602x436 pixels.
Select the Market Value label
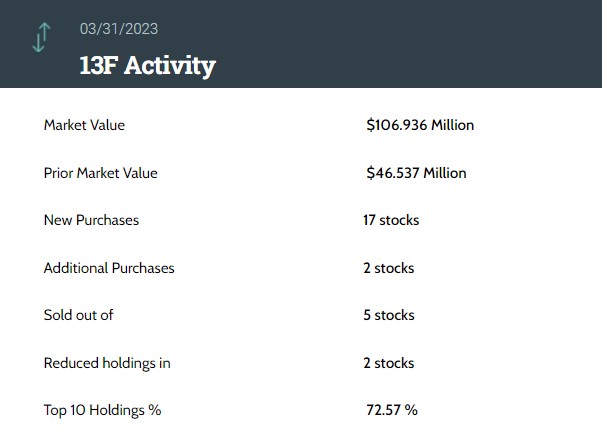tap(84, 125)
